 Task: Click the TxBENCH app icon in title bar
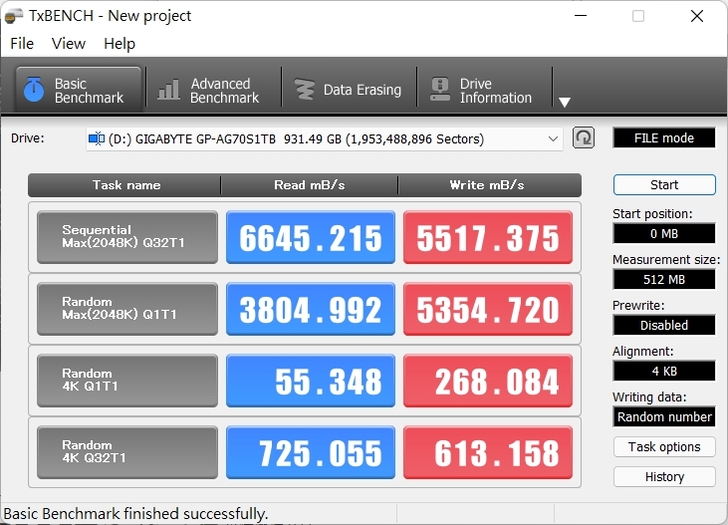point(15,16)
